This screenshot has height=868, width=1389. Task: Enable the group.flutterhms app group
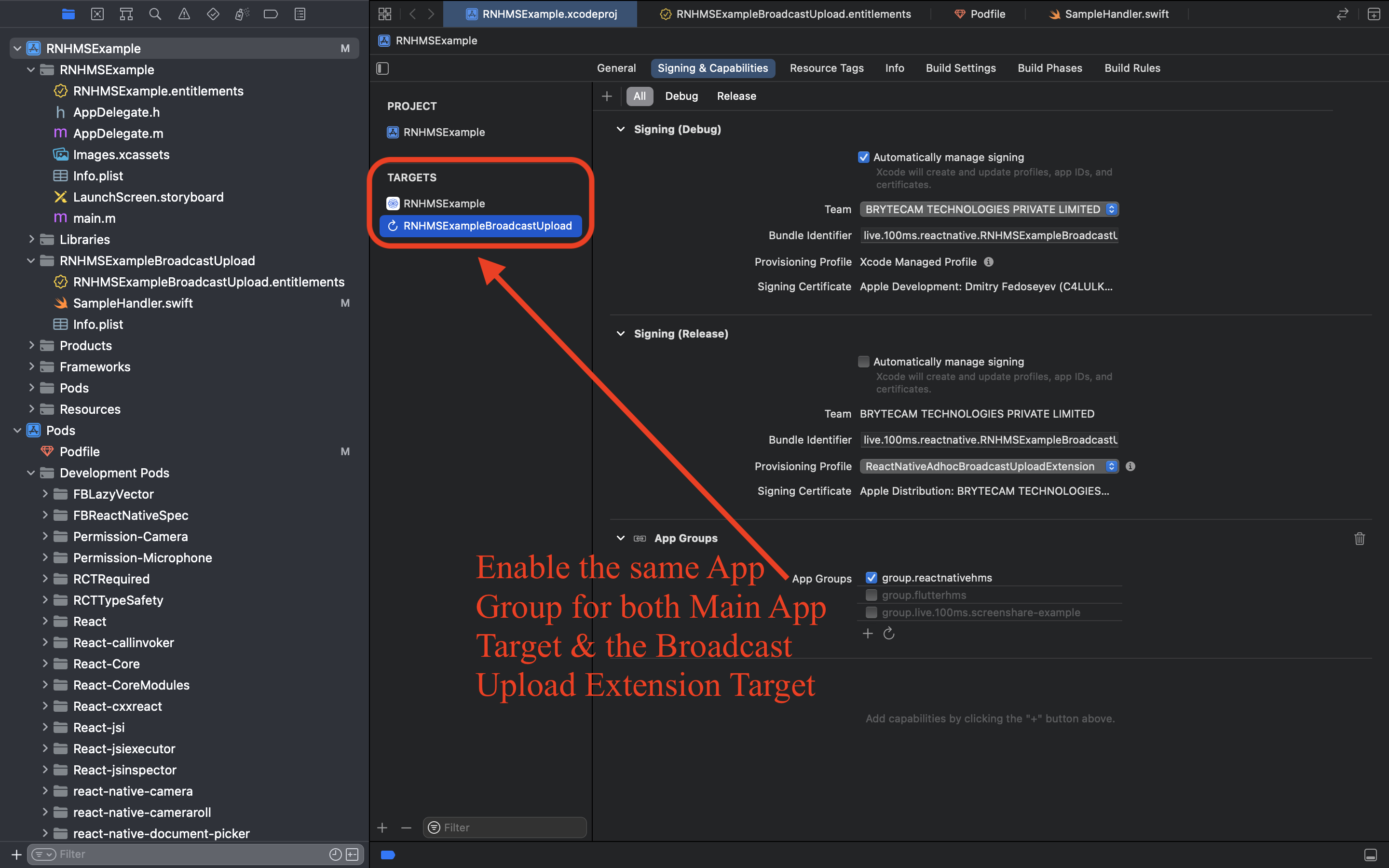872,596
